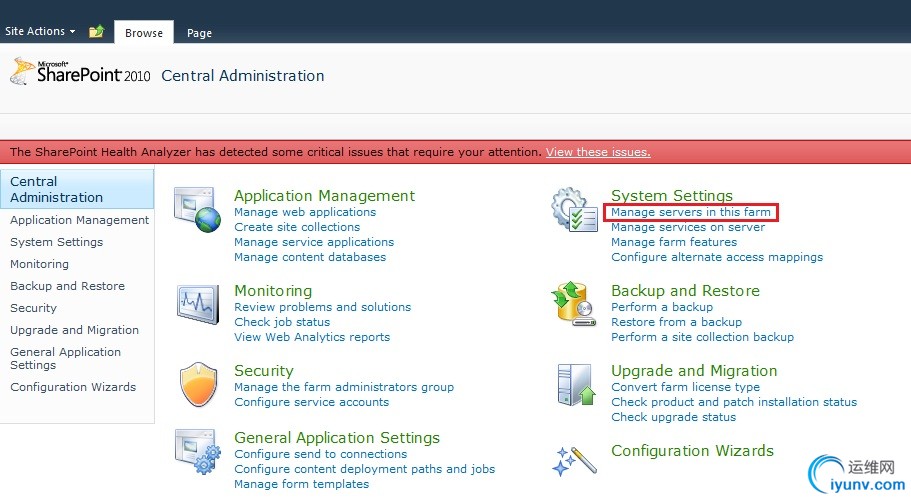
Task: Select Configuration Wizards in the left sidebar
Action: pyautogui.click(x=73, y=387)
